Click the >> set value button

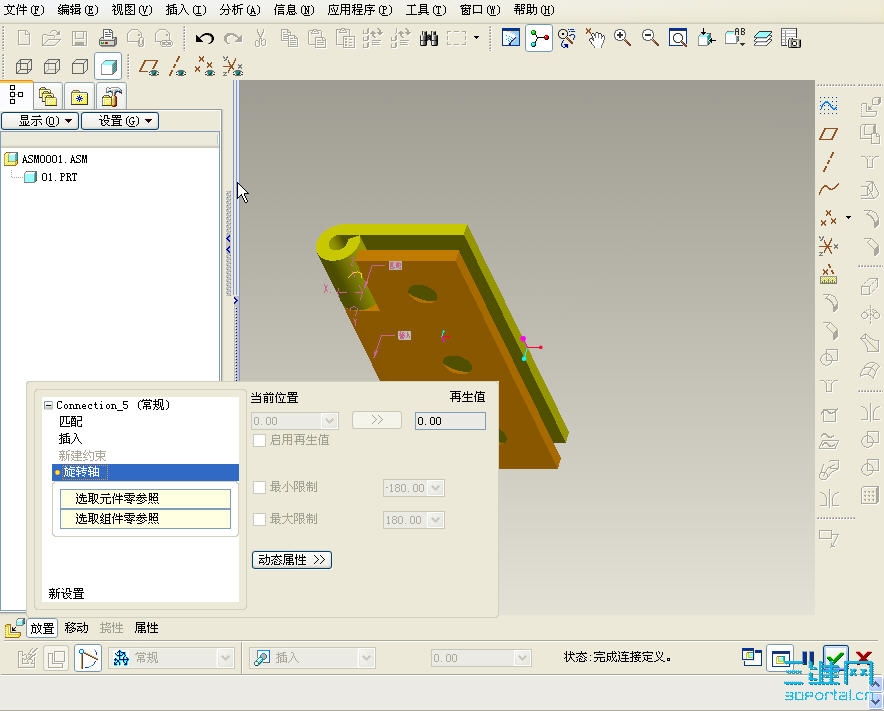coord(377,420)
